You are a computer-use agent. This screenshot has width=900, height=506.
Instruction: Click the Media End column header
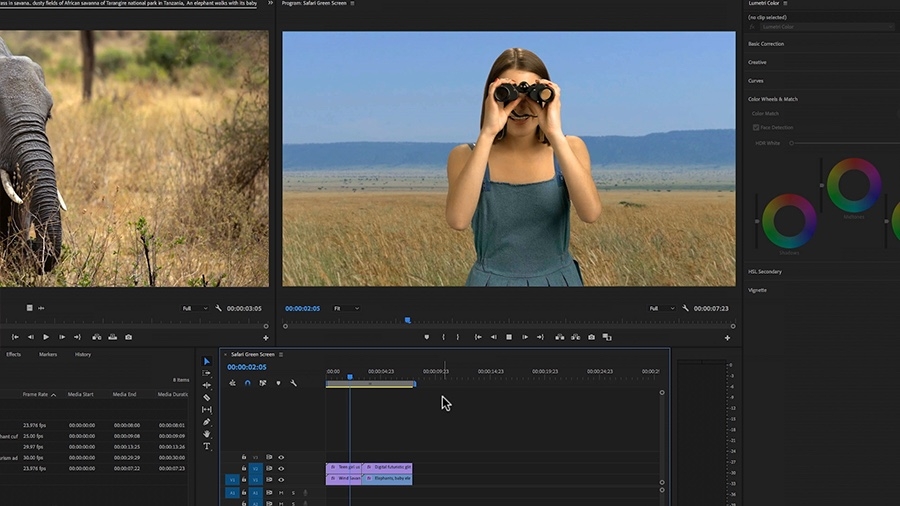click(x=124, y=395)
